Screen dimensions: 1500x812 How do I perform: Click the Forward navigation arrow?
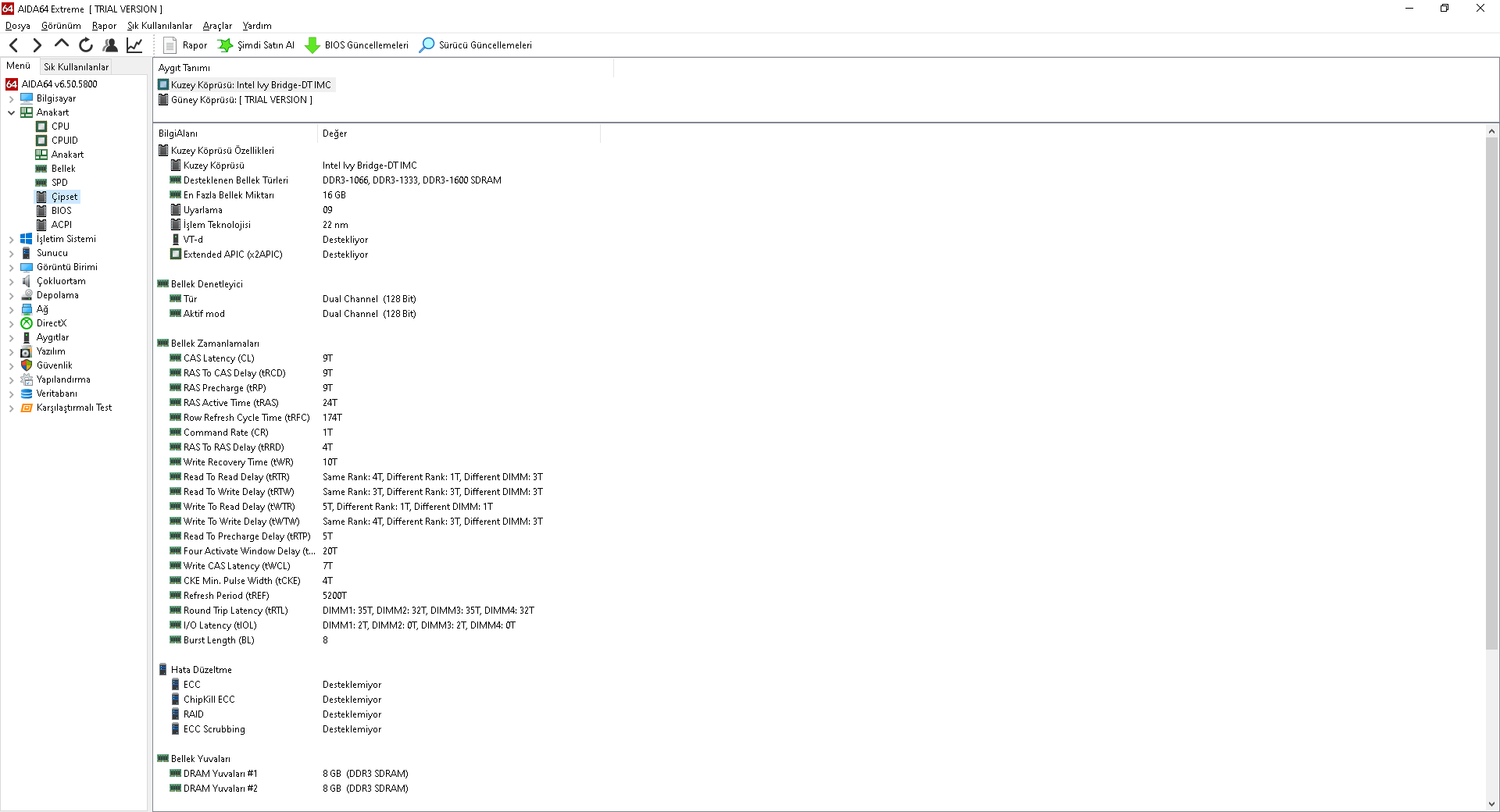[x=37, y=45]
